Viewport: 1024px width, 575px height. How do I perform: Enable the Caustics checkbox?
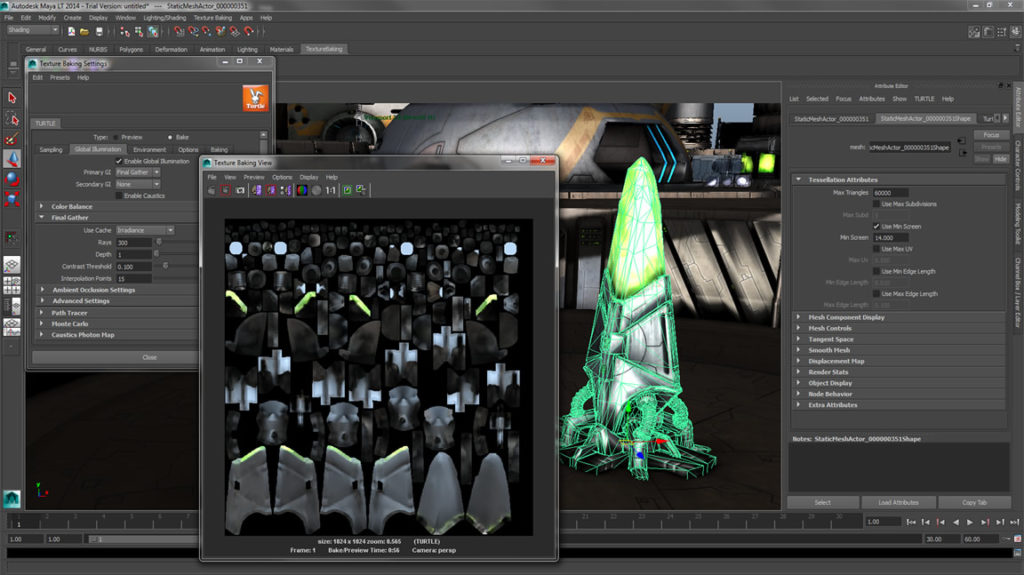point(119,195)
